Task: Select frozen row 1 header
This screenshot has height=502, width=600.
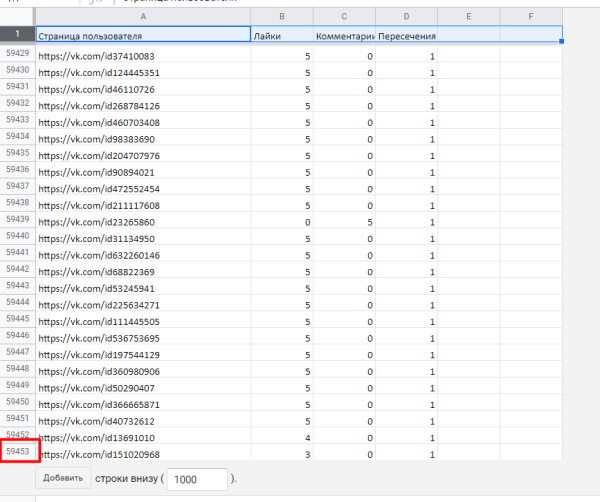Action: point(18,34)
